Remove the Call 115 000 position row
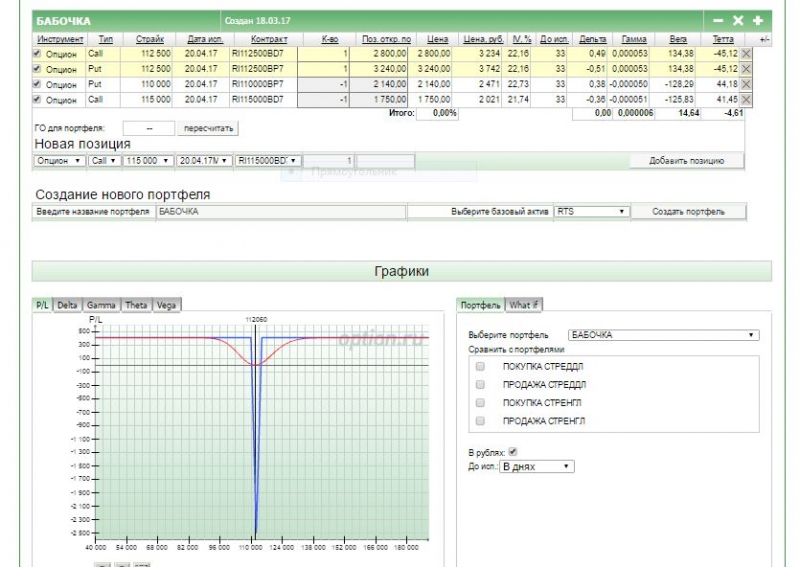This screenshot has width=800, height=567. [x=746, y=100]
